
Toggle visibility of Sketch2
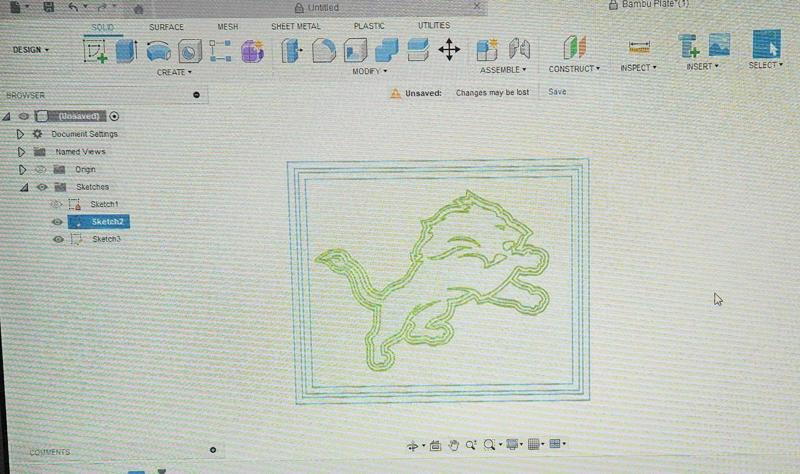tap(57, 222)
